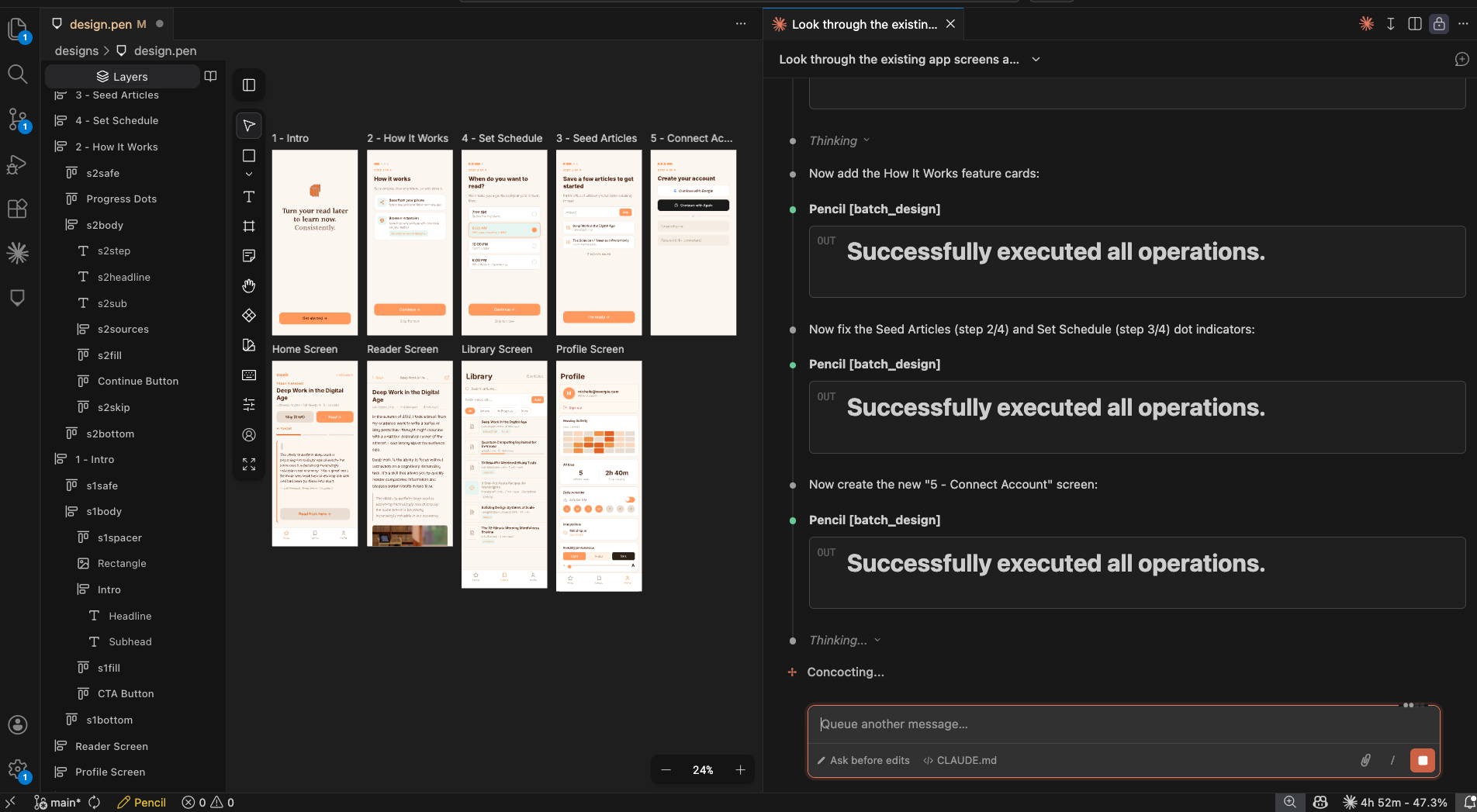Click the fit-to-screen expand icon
The image size is (1477, 812).
[x=249, y=465]
